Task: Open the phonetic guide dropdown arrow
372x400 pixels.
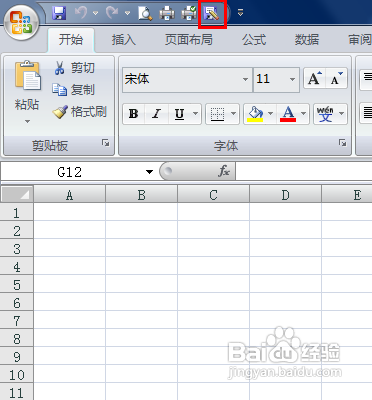Action: [342, 114]
